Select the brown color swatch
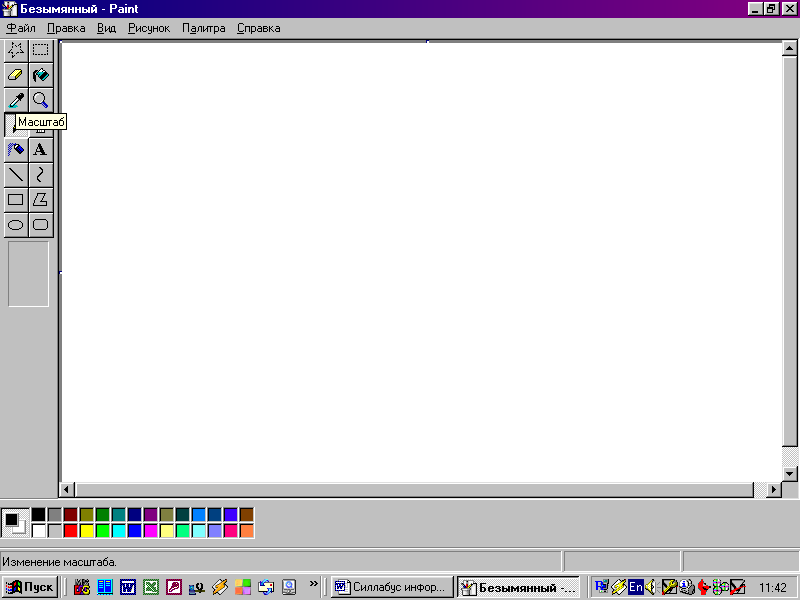The width and height of the screenshot is (800, 600). pos(246,514)
